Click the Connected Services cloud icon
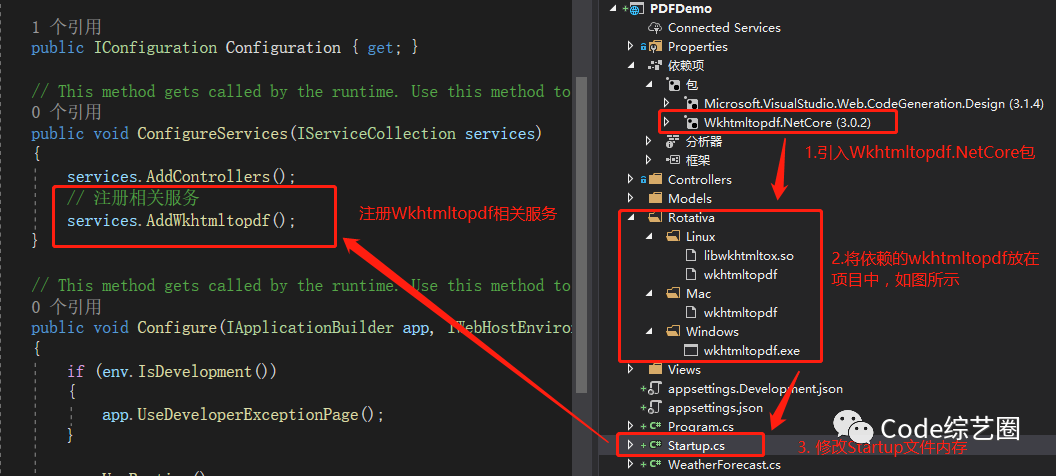 click(655, 28)
